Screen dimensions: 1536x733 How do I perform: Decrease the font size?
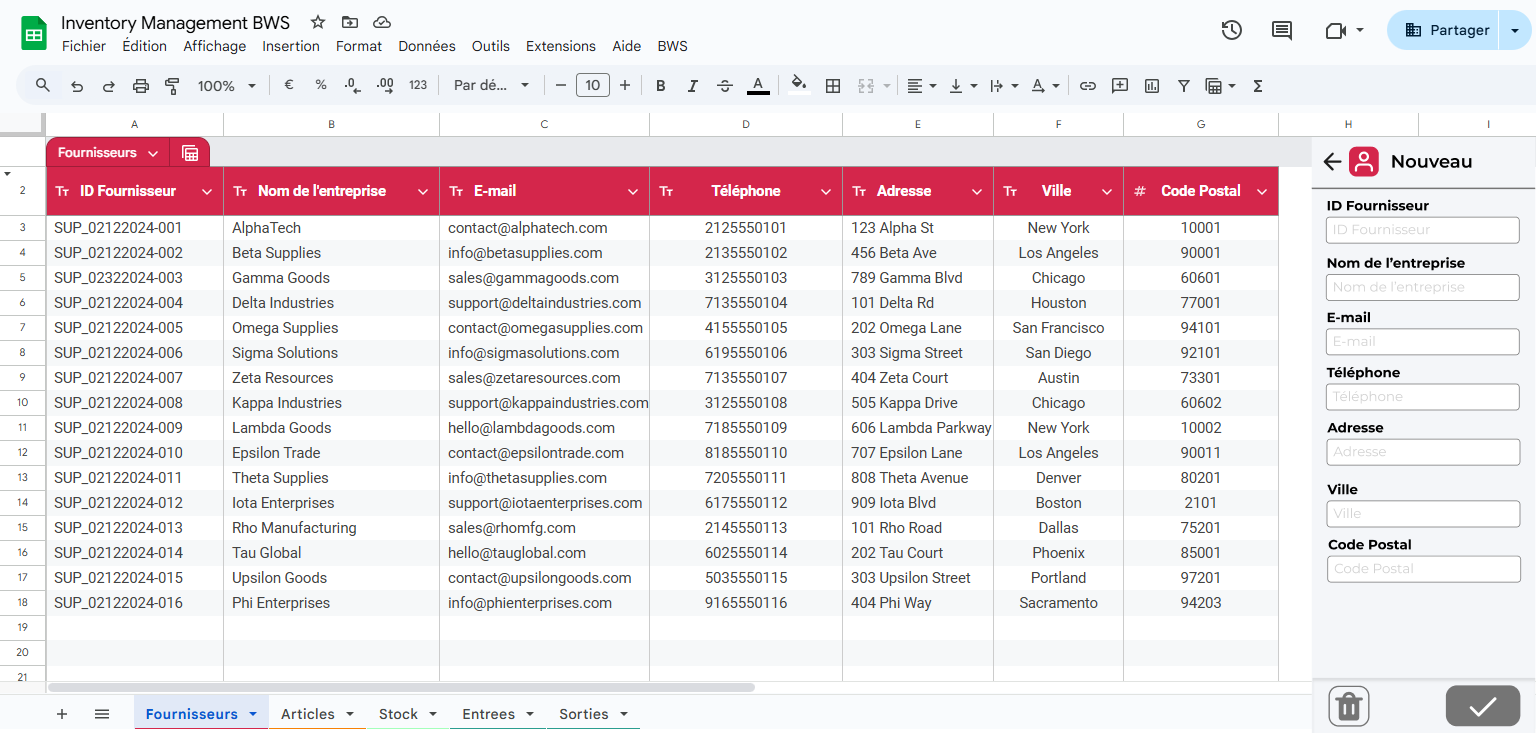pyautogui.click(x=561, y=86)
